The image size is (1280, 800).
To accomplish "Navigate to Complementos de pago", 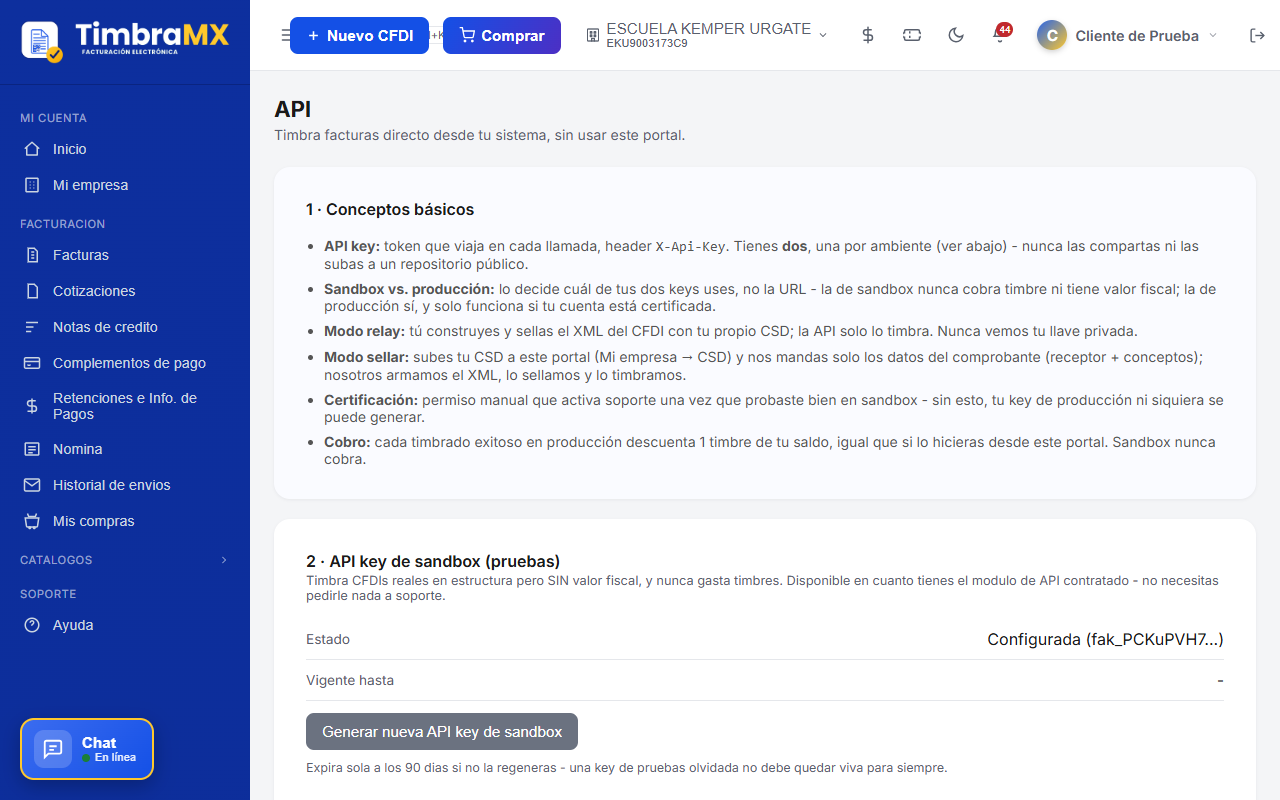I will [125, 363].
